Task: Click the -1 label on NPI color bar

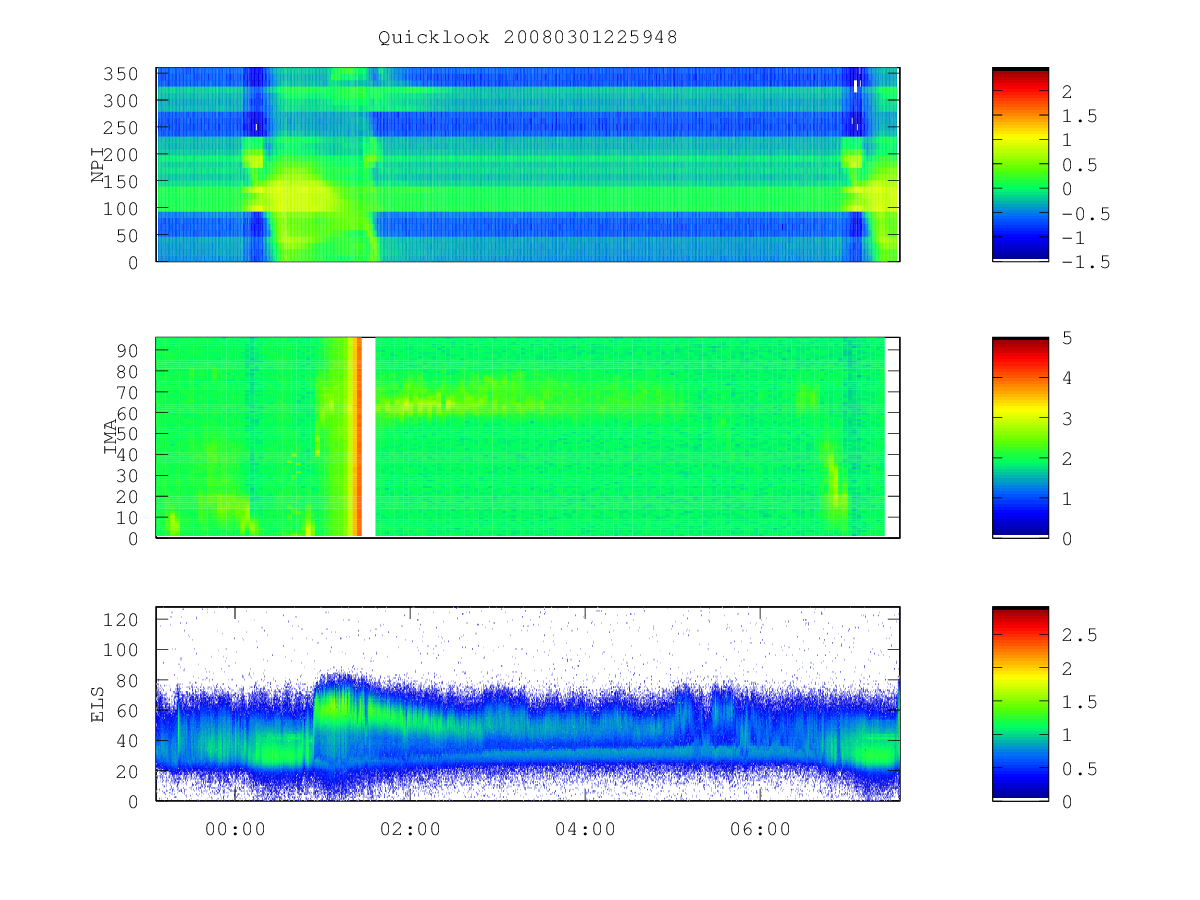Action: (x=1074, y=238)
